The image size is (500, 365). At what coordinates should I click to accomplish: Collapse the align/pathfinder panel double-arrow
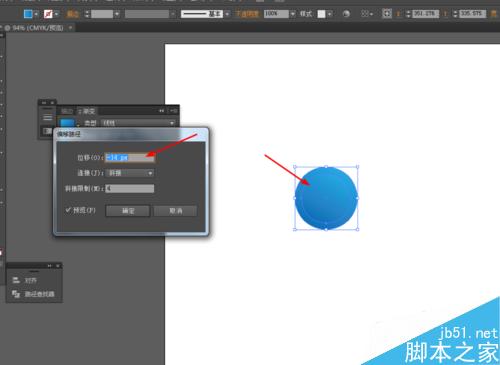[x=50, y=266]
